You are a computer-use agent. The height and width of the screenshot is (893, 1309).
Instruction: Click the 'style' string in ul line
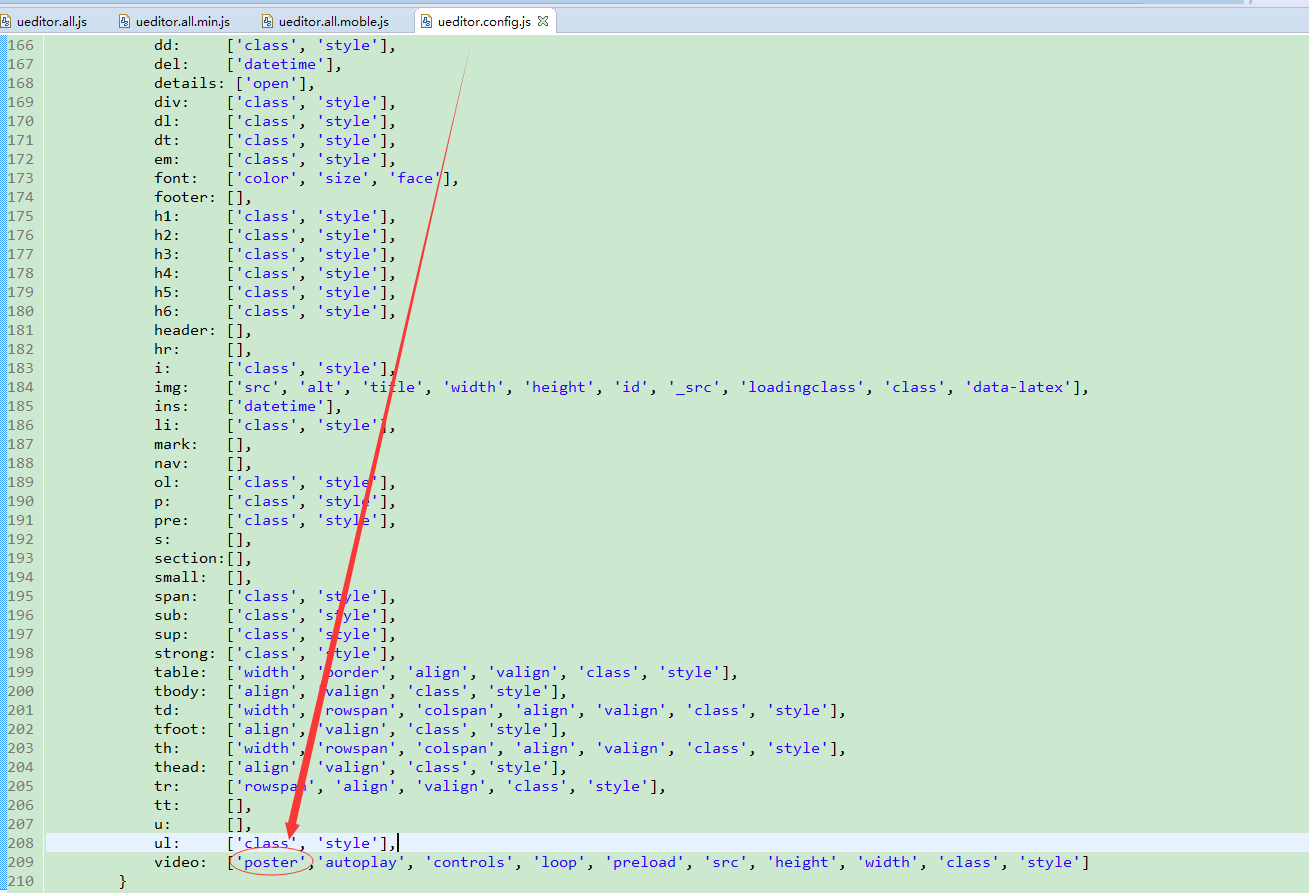click(349, 843)
